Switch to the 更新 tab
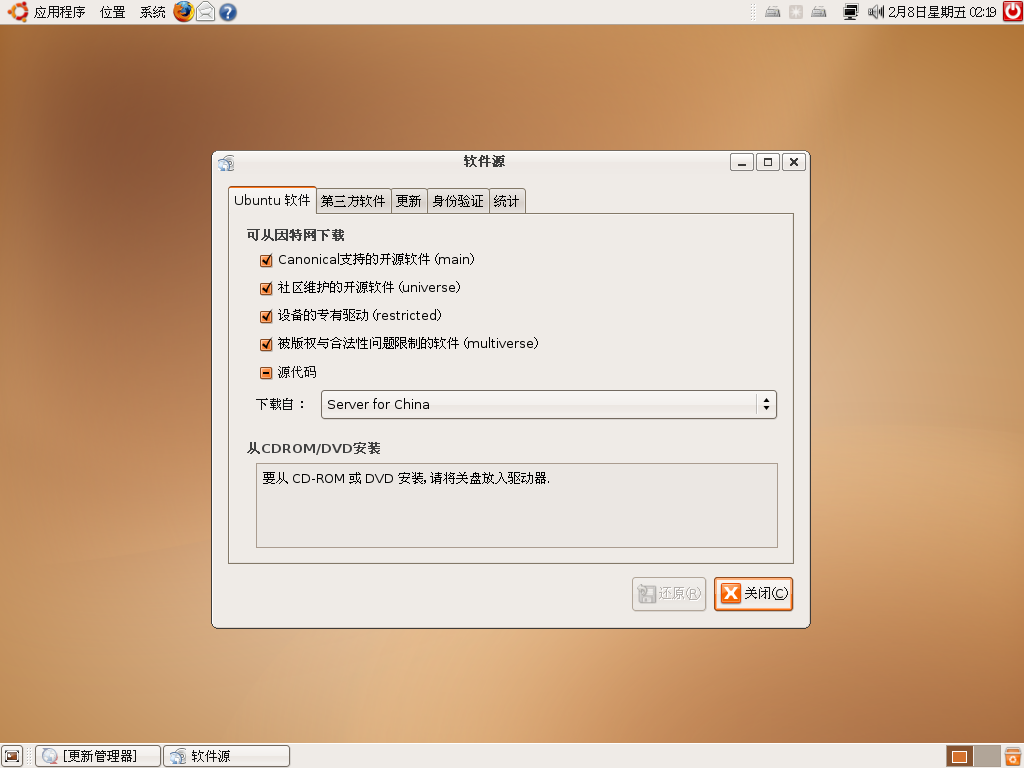This screenshot has width=1024, height=768. pos(409,201)
